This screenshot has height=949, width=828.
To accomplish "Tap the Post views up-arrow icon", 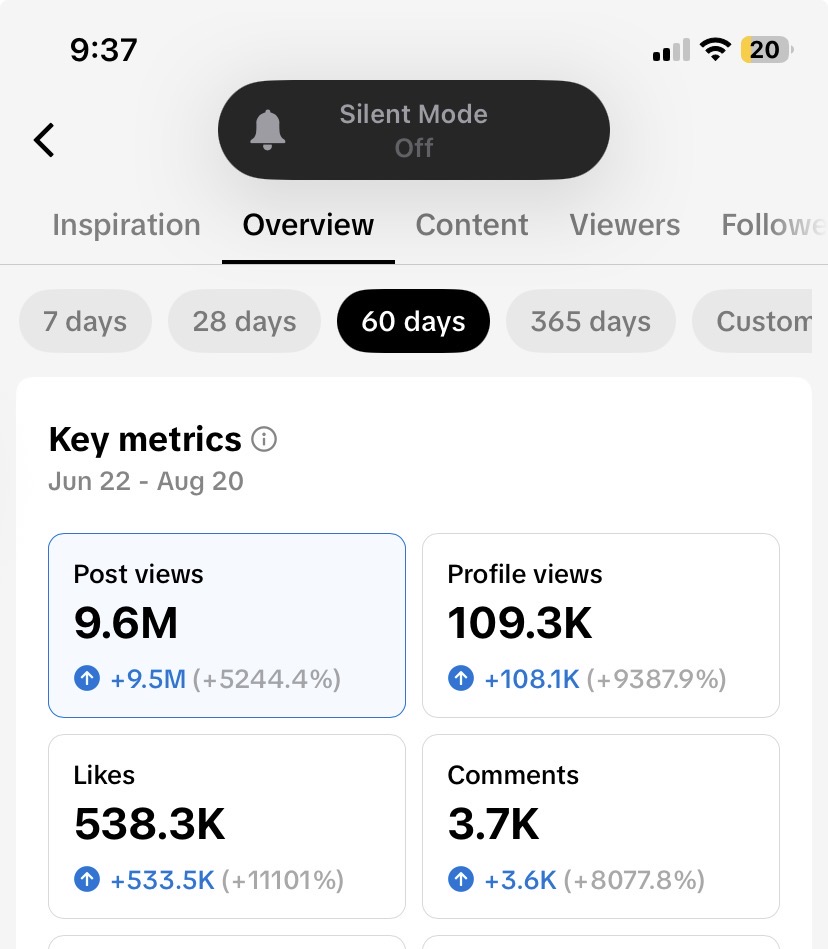I will click(x=87, y=678).
